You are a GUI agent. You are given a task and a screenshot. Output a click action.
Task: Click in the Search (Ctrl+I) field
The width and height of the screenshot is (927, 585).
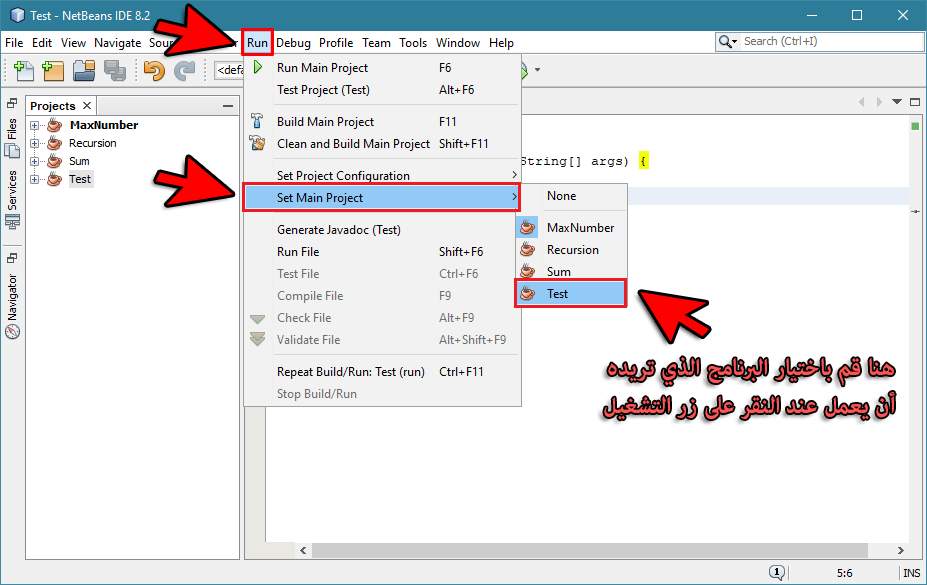[x=832, y=41]
